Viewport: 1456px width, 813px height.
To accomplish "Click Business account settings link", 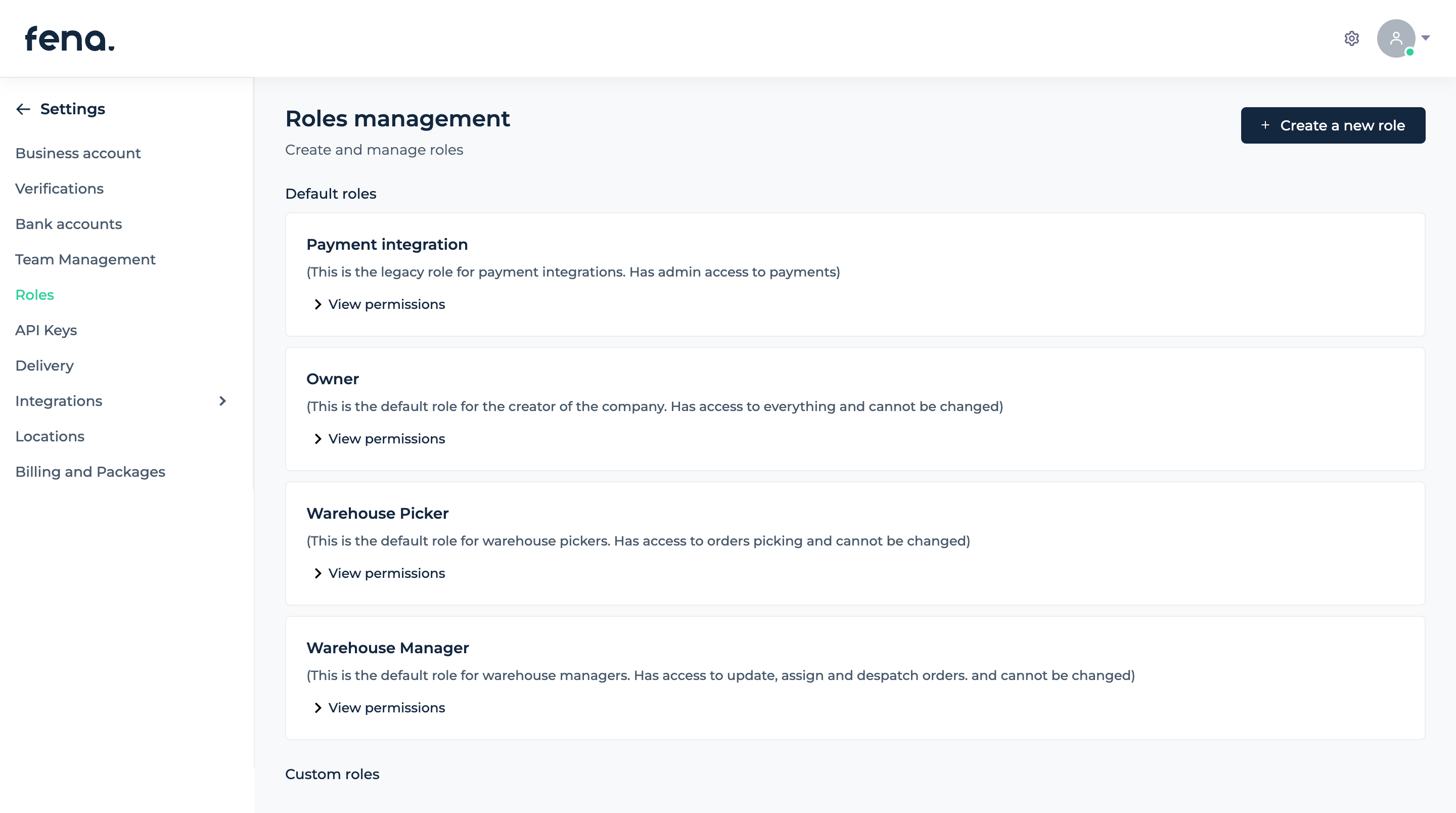I will [78, 153].
